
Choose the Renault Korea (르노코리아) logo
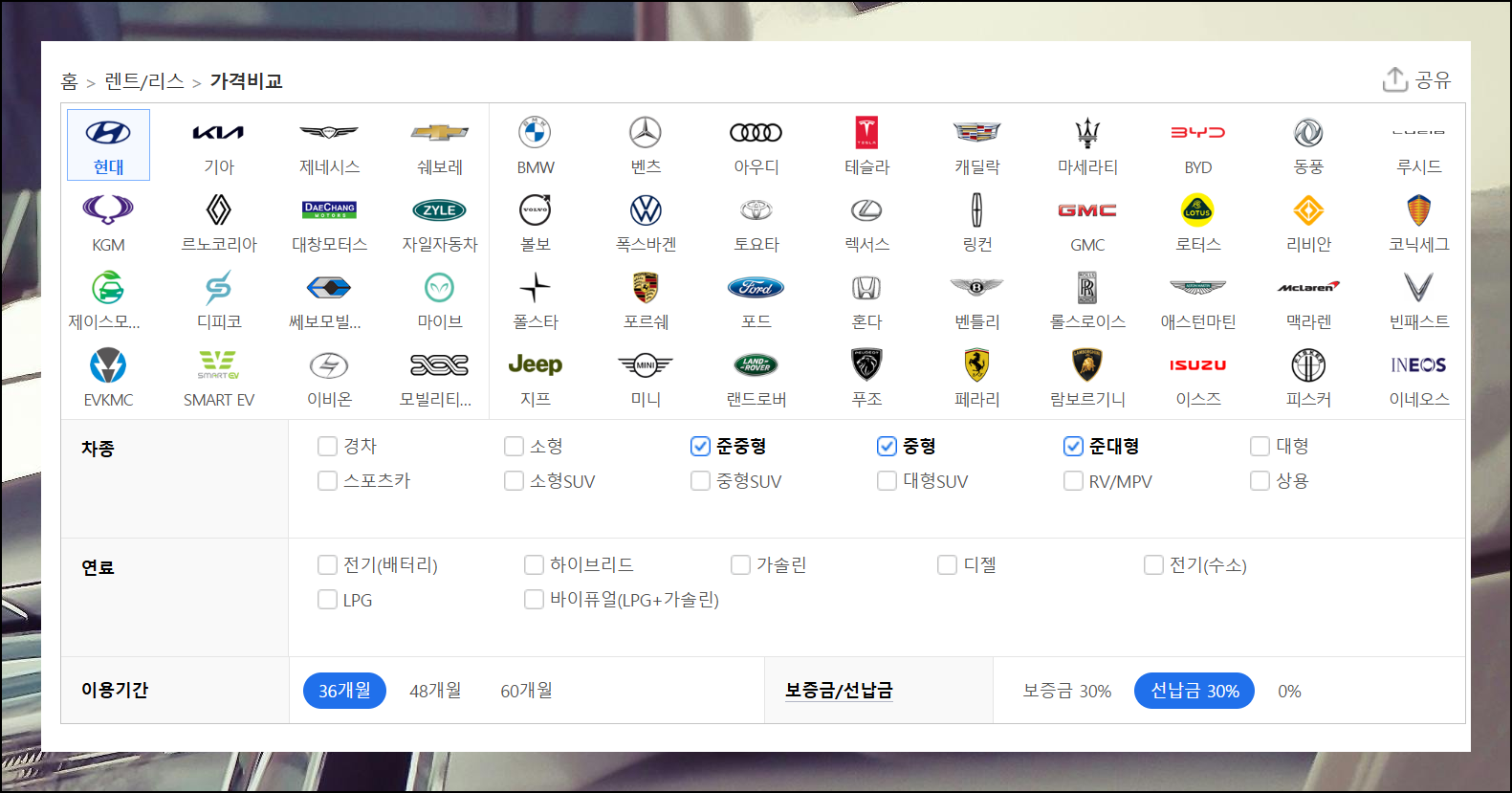(219, 209)
